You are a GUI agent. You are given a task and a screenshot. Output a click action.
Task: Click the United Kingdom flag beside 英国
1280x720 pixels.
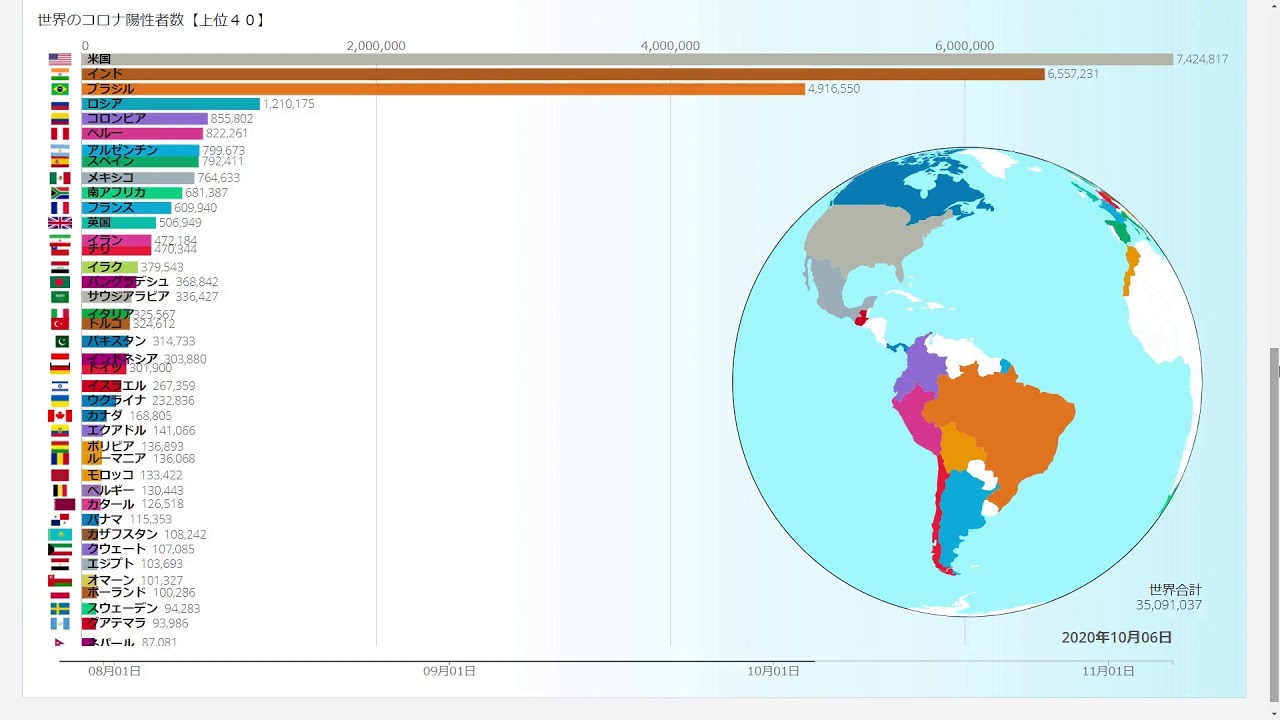pyautogui.click(x=60, y=223)
